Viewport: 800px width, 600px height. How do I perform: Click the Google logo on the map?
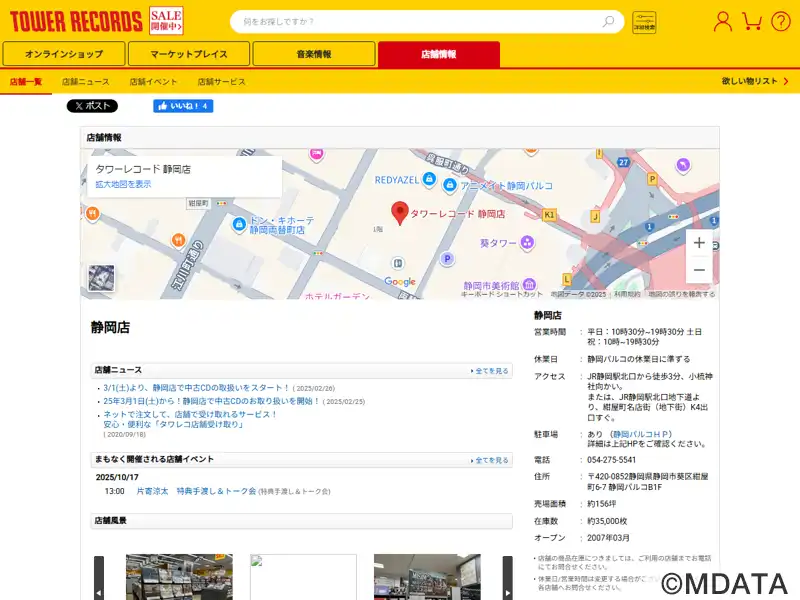pos(400,282)
